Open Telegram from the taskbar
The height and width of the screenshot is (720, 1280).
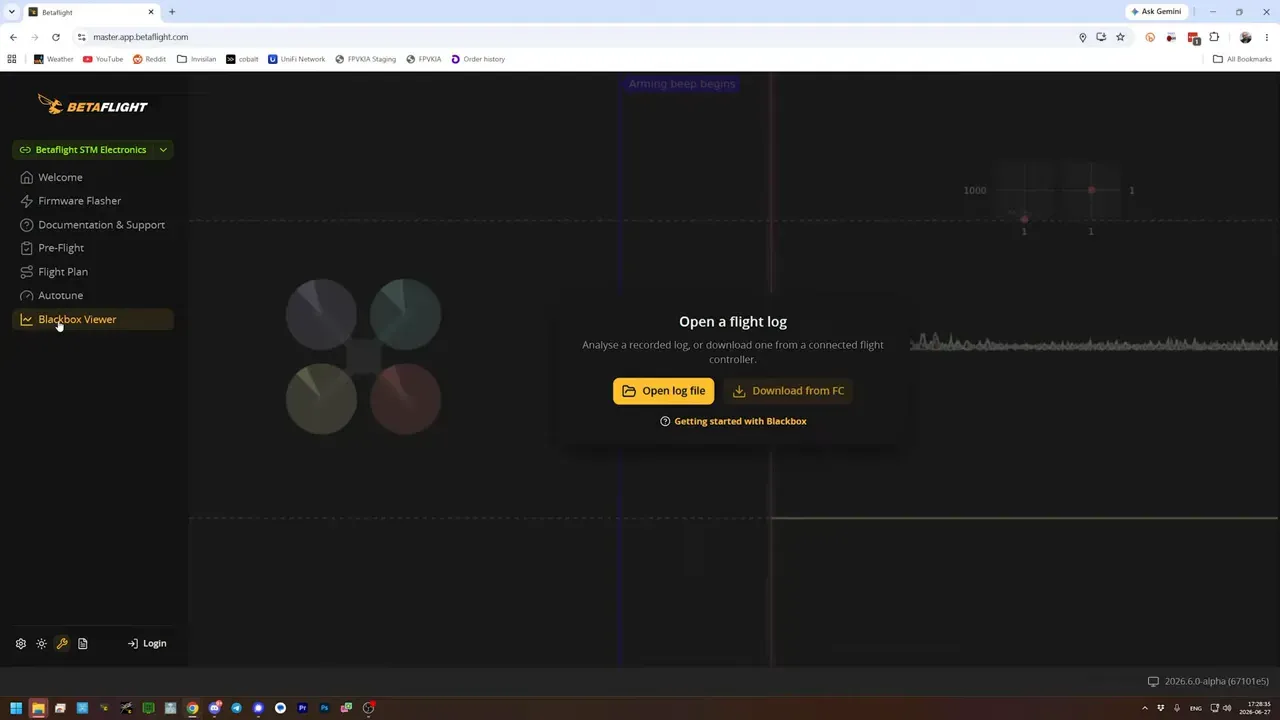pos(236,708)
